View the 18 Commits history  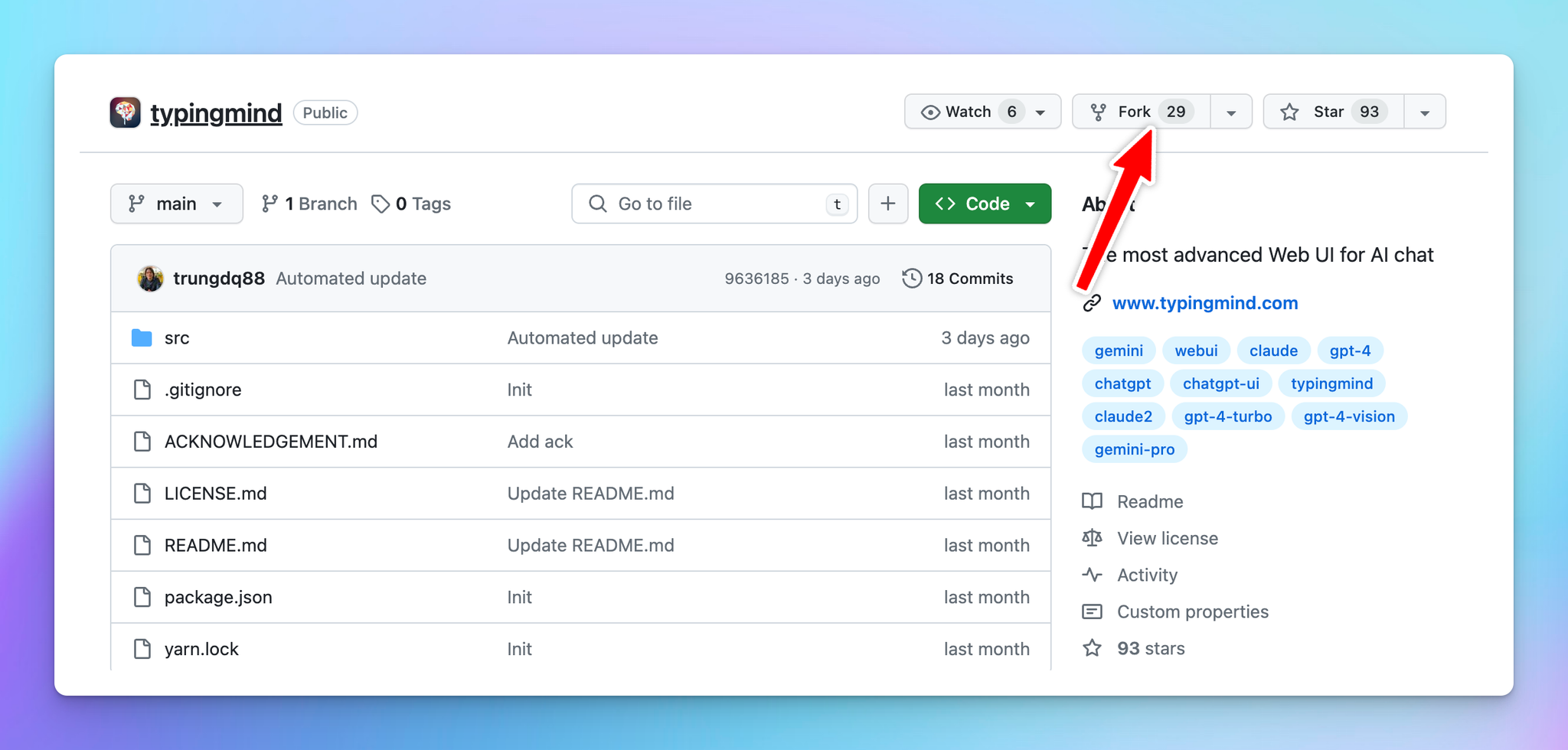click(x=958, y=279)
